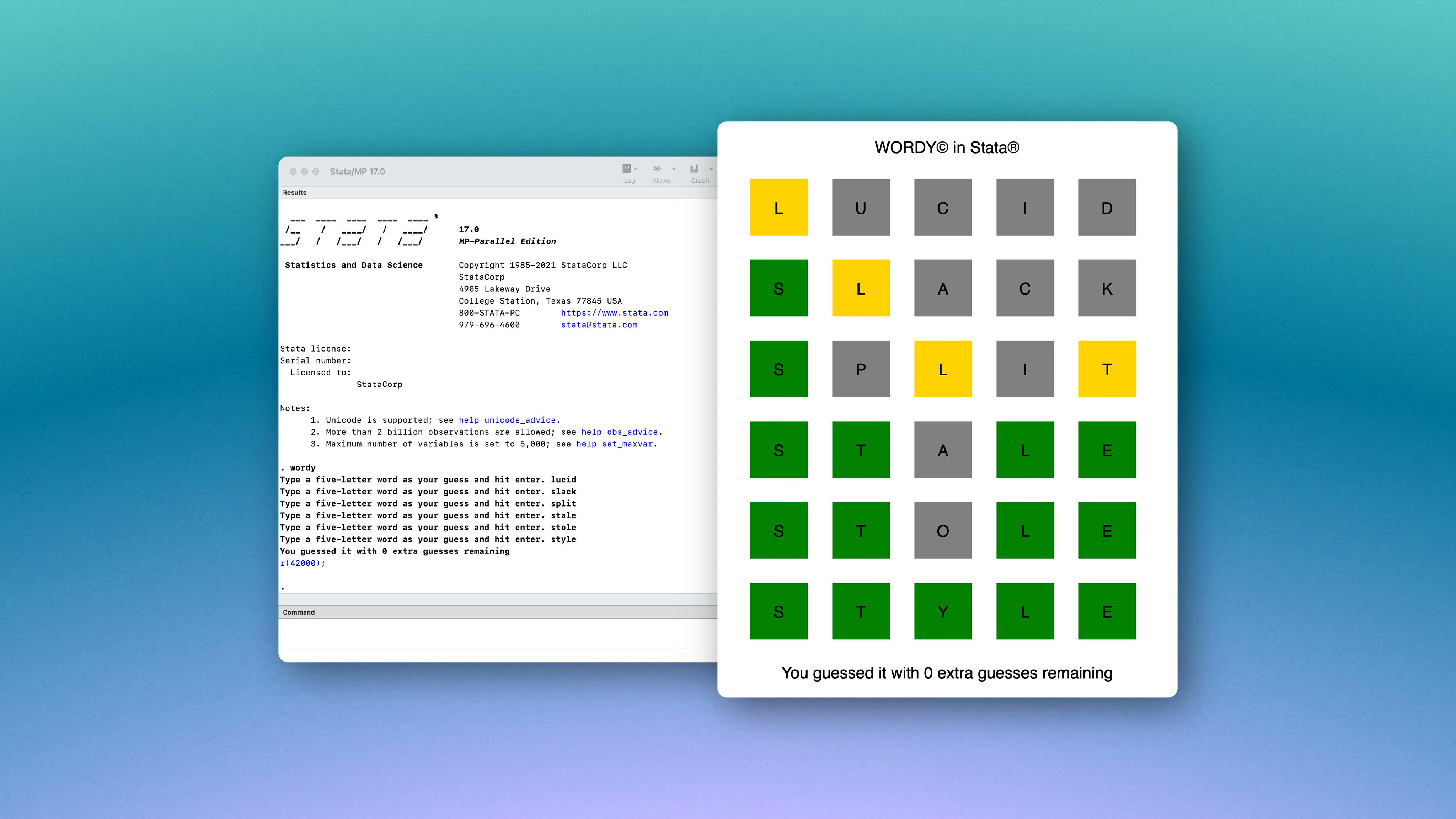Click the green E tile in STALE row

1107,449
